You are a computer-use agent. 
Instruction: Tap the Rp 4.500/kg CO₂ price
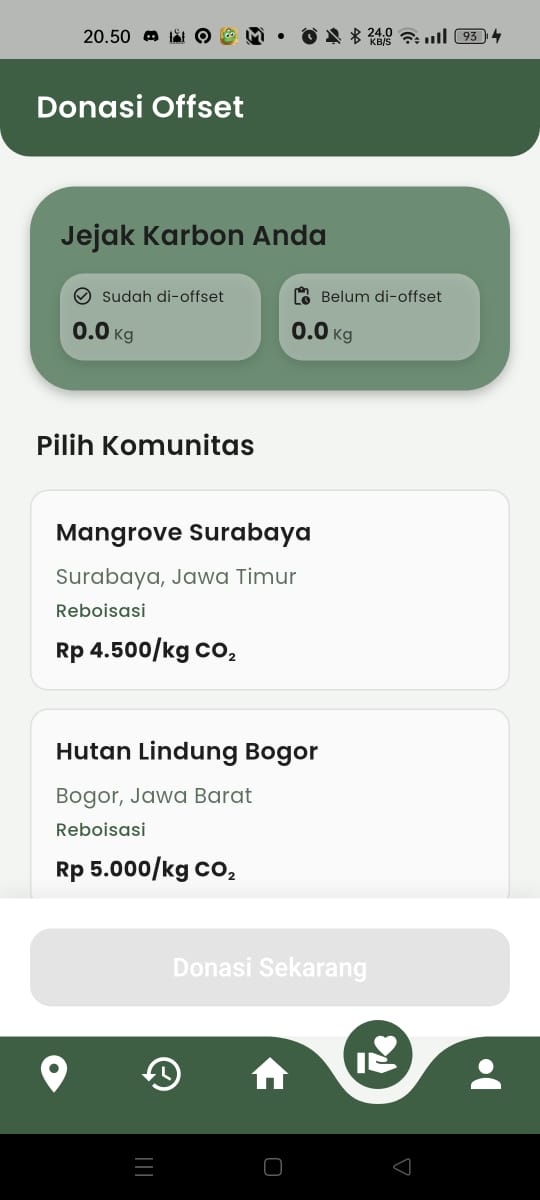[146, 651]
